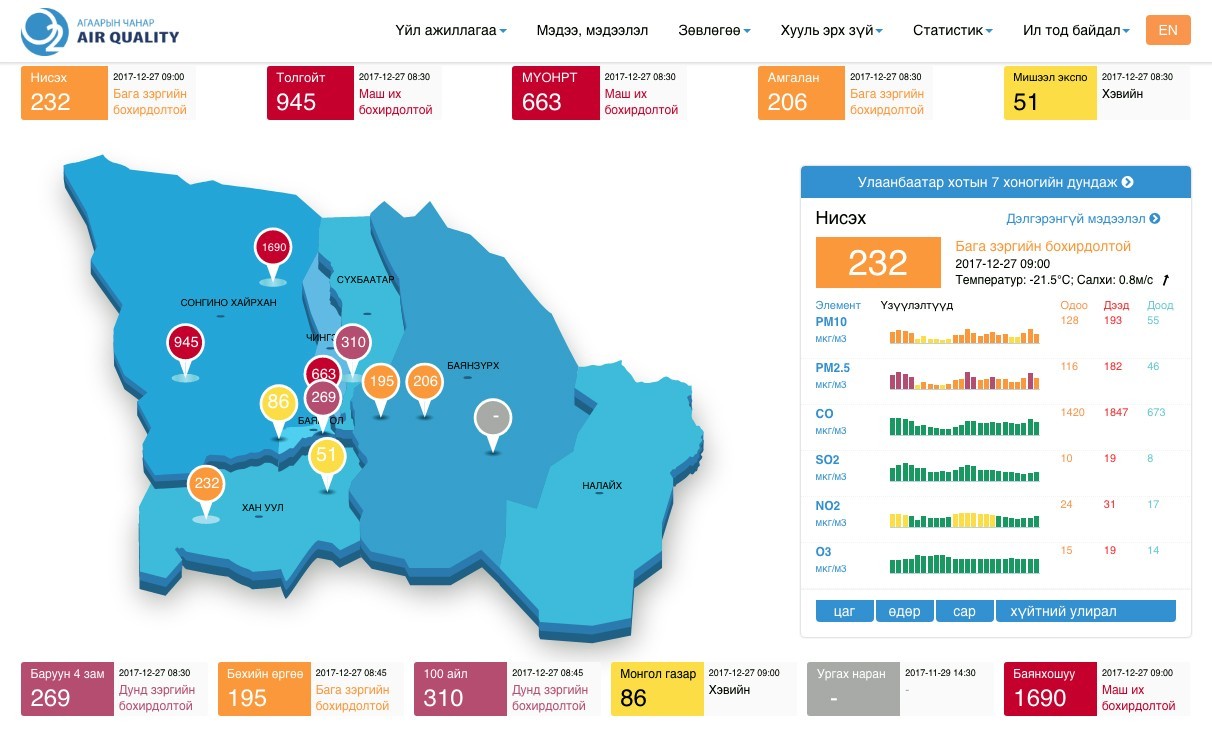Screen dimensions: 1212x747
Task: Select the yellow 51 map pin
Action: tap(327, 456)
